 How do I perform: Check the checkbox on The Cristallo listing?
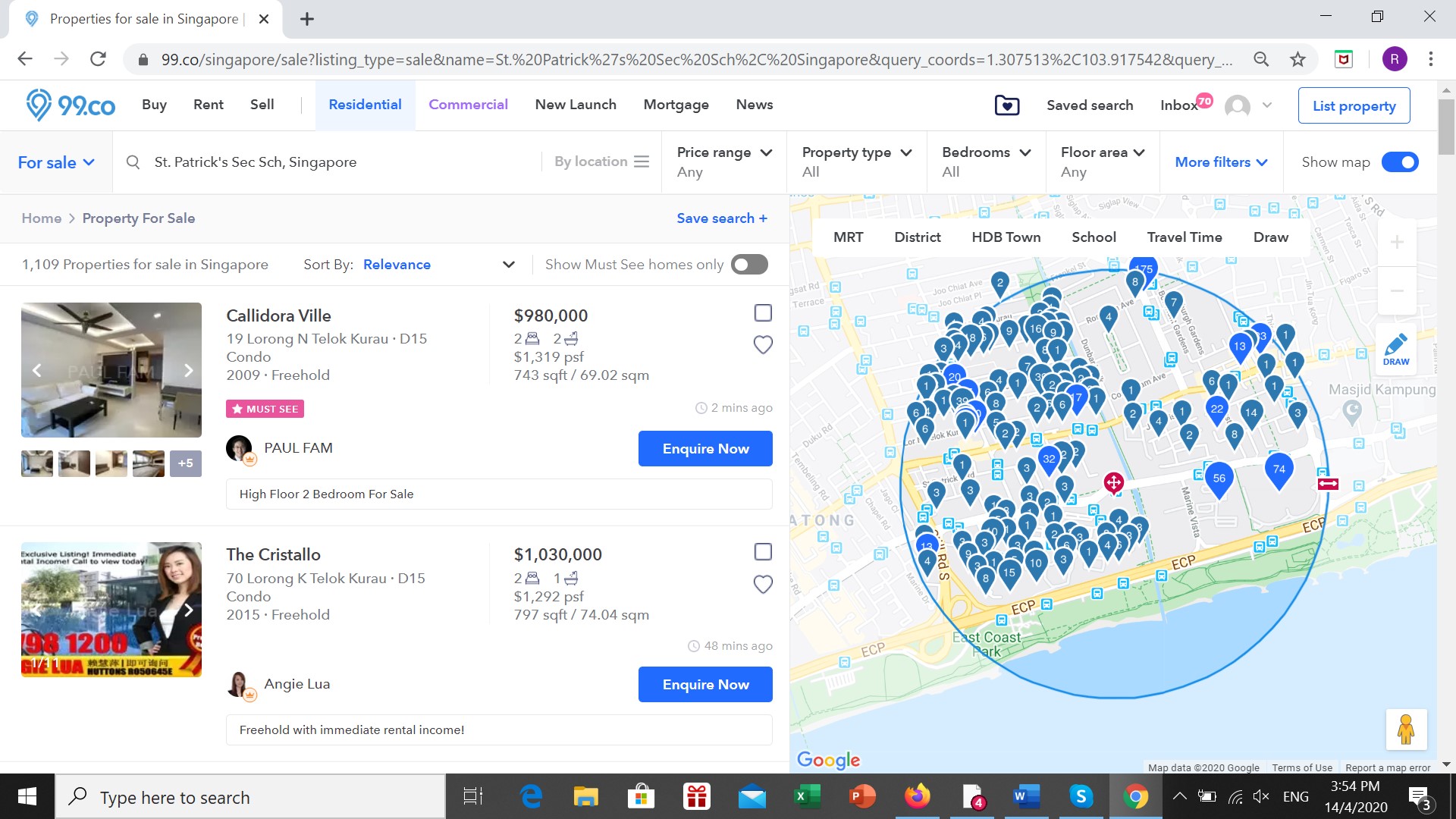761,552
